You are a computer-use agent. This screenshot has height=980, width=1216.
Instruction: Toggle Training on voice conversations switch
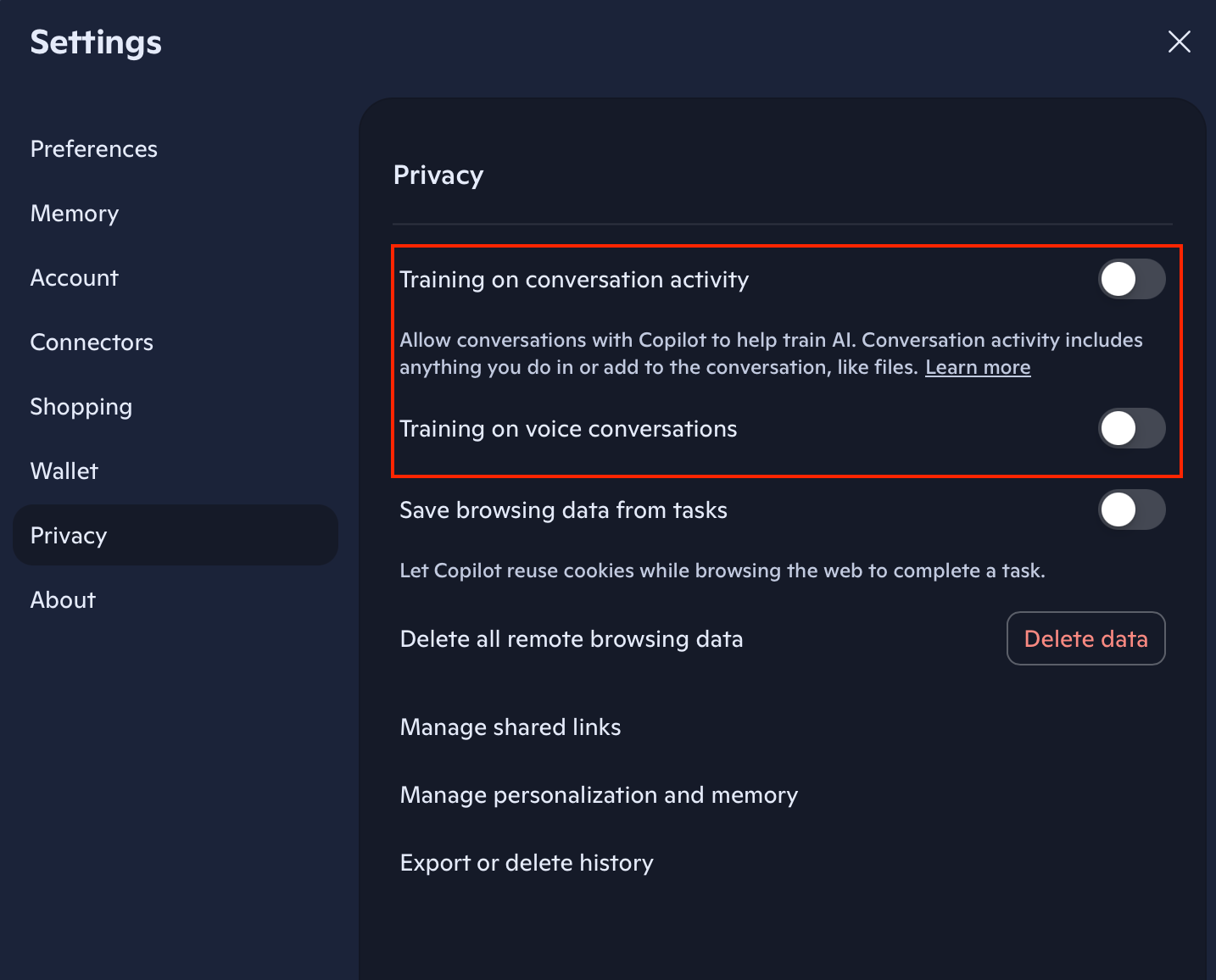[1132, 428]
